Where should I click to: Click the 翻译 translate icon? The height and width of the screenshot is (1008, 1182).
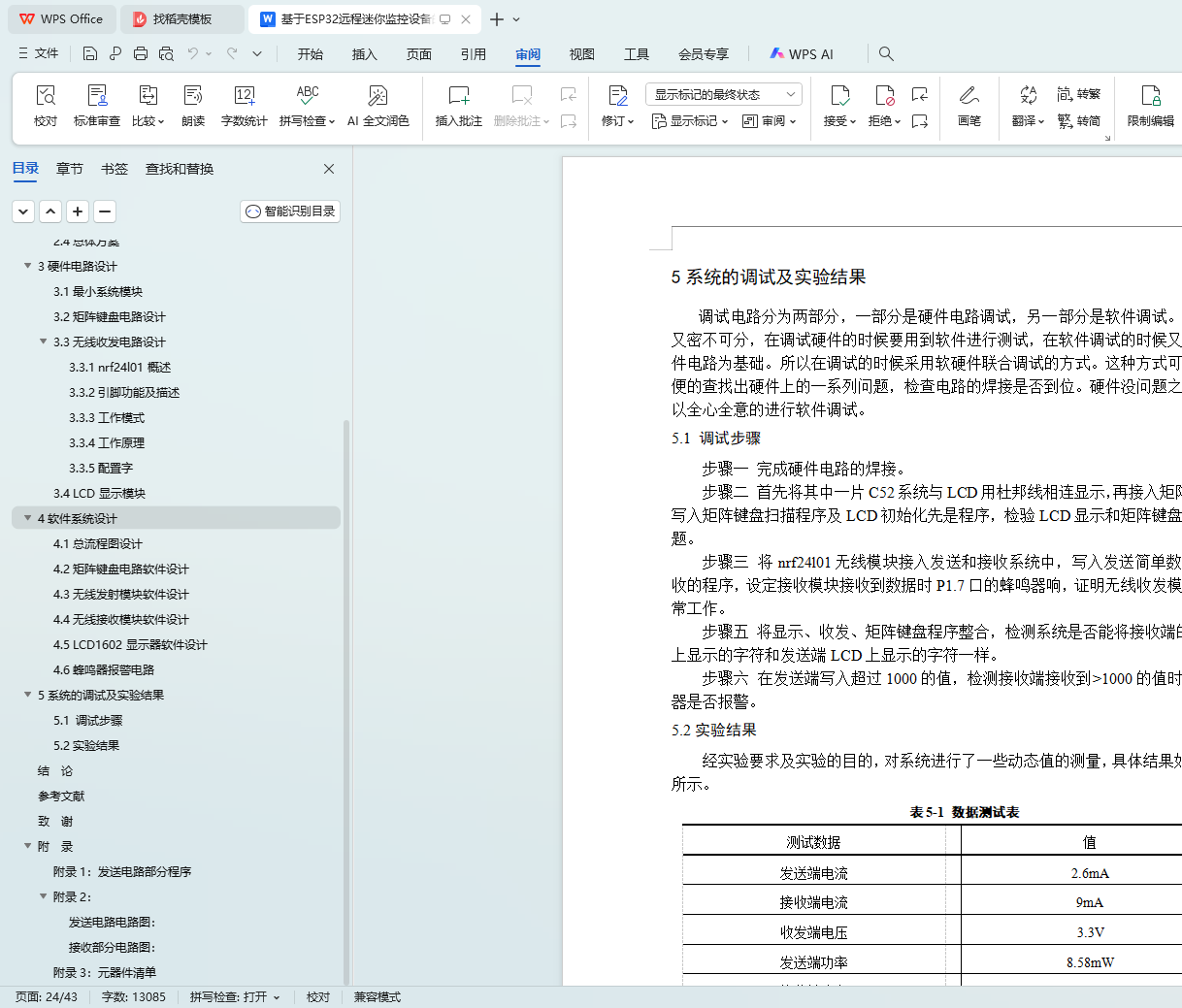1028,95
